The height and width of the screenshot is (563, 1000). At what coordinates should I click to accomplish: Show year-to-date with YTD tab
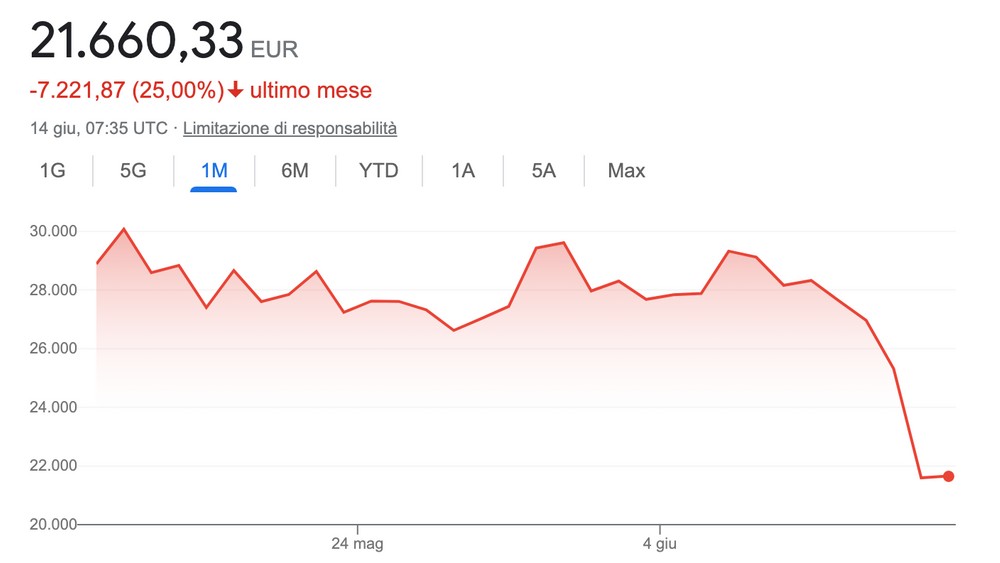coord(378,171)
